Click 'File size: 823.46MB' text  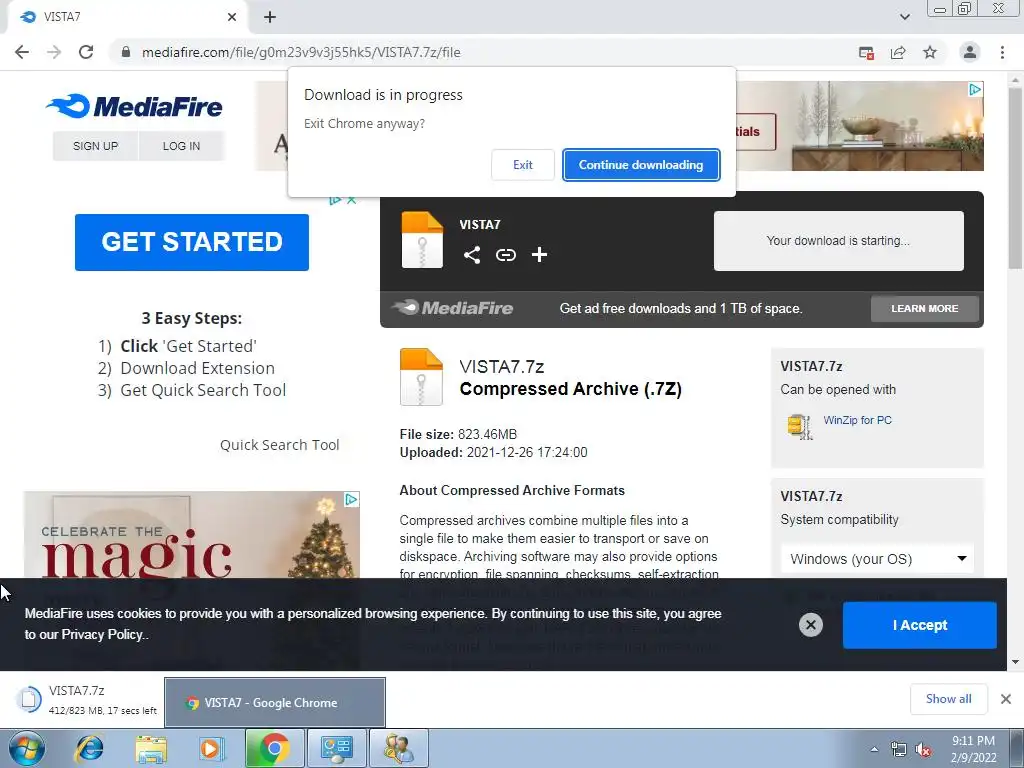[x=458, y=434]
